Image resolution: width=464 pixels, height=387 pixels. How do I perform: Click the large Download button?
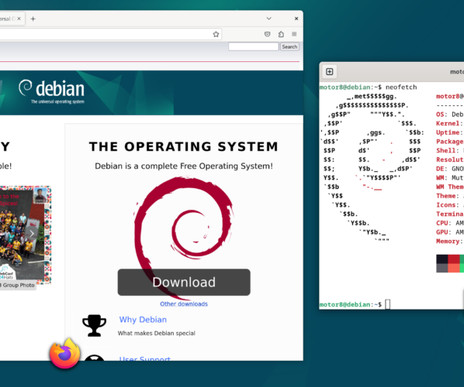tap(184, 282)
